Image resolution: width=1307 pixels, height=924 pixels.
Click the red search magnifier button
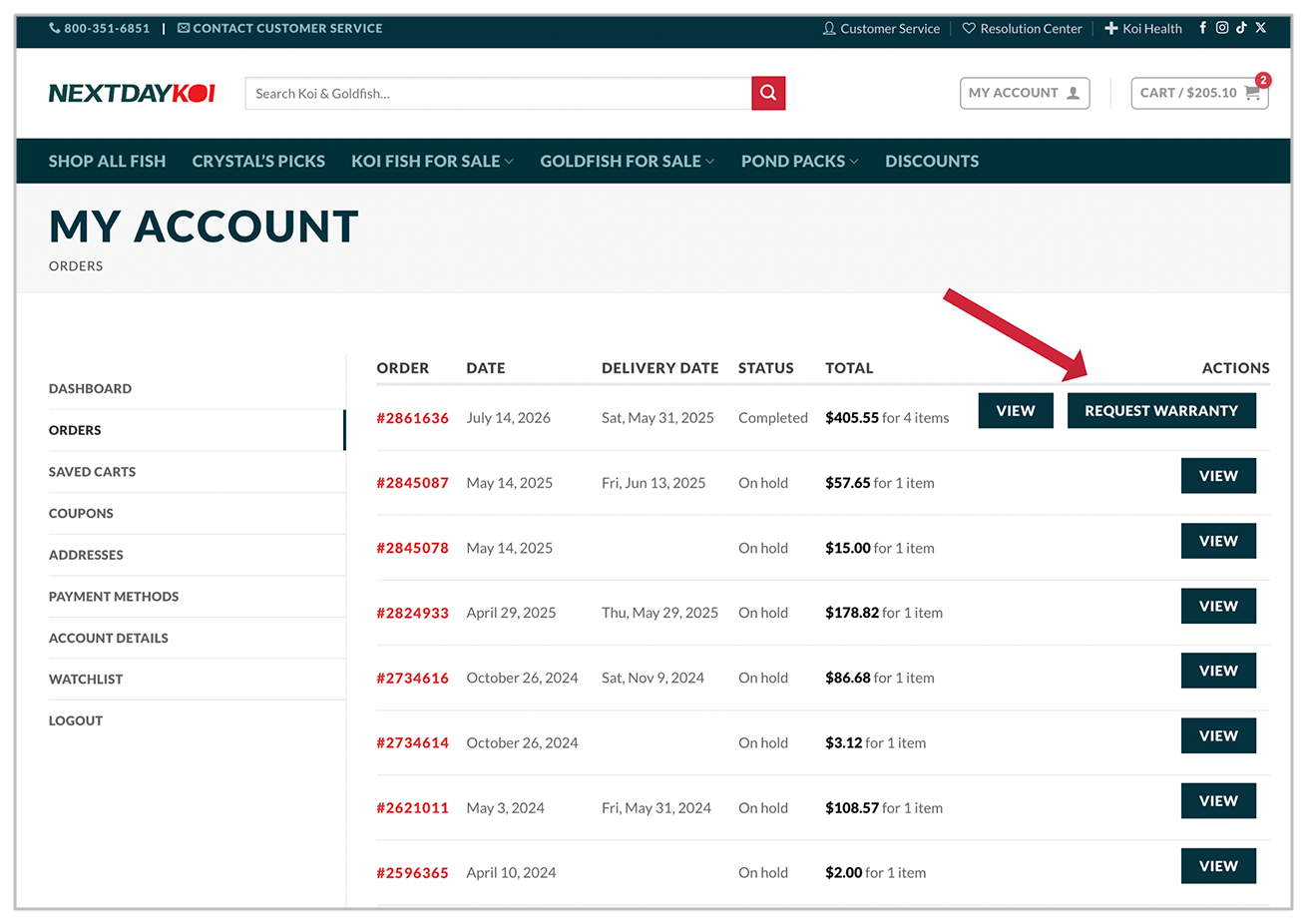click(x=768, y=93)
